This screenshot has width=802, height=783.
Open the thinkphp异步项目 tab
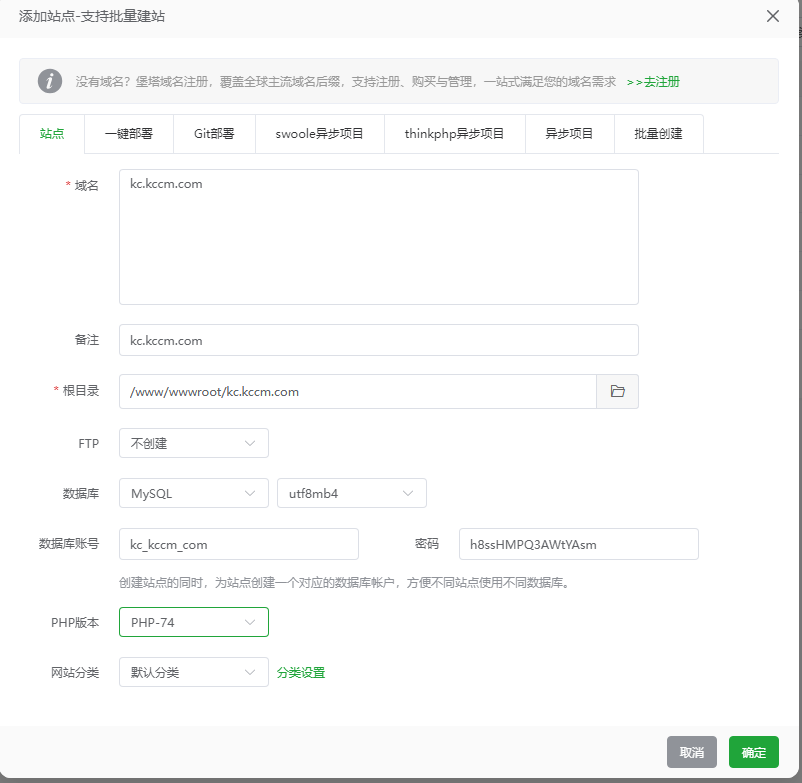(x=455, y=134)
